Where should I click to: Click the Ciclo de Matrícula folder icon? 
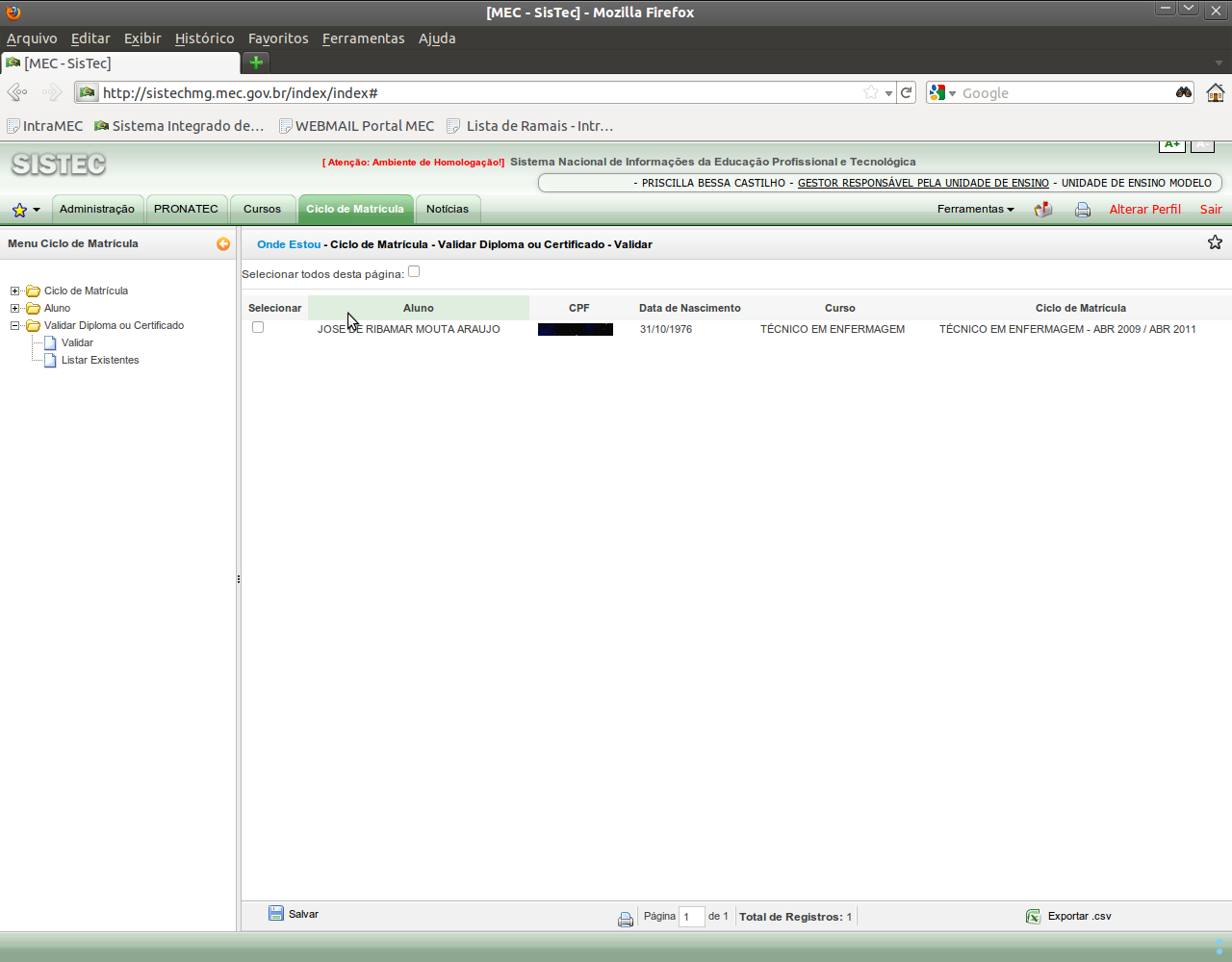pyautogui.click(x=34, y=291)
